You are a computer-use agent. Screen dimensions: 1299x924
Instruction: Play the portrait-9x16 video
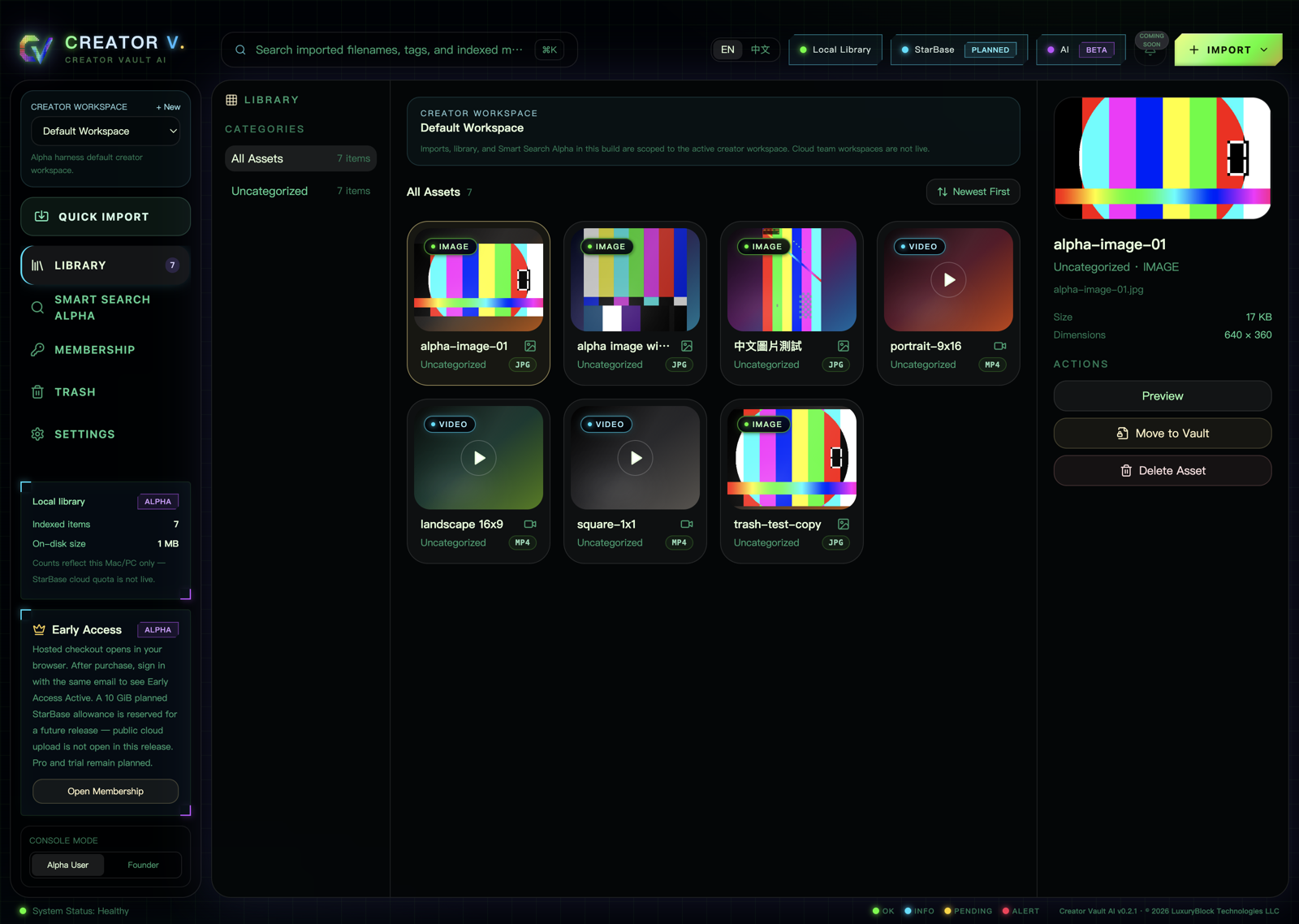tap(948, 280)
